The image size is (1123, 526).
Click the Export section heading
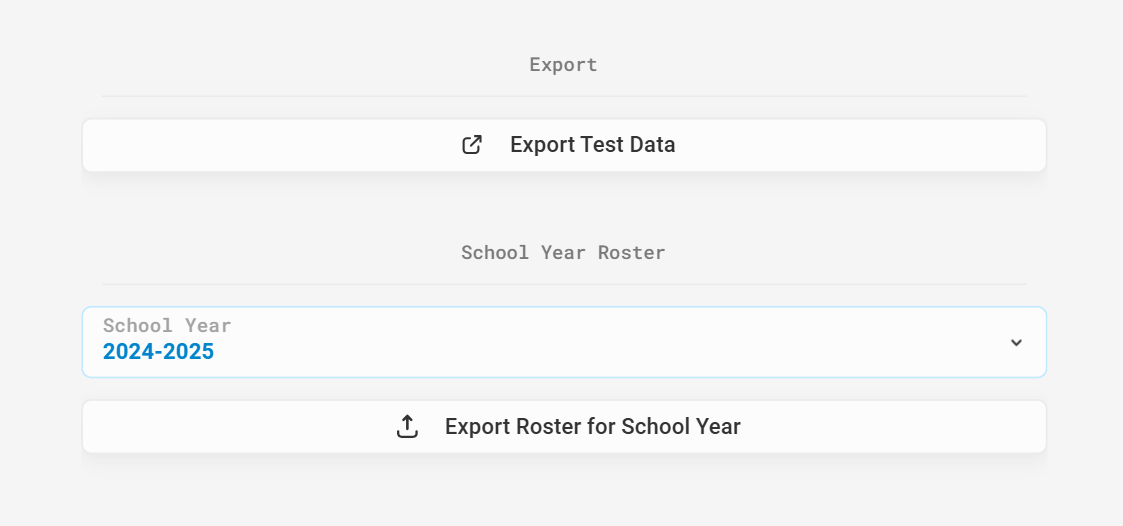[564, 64]
